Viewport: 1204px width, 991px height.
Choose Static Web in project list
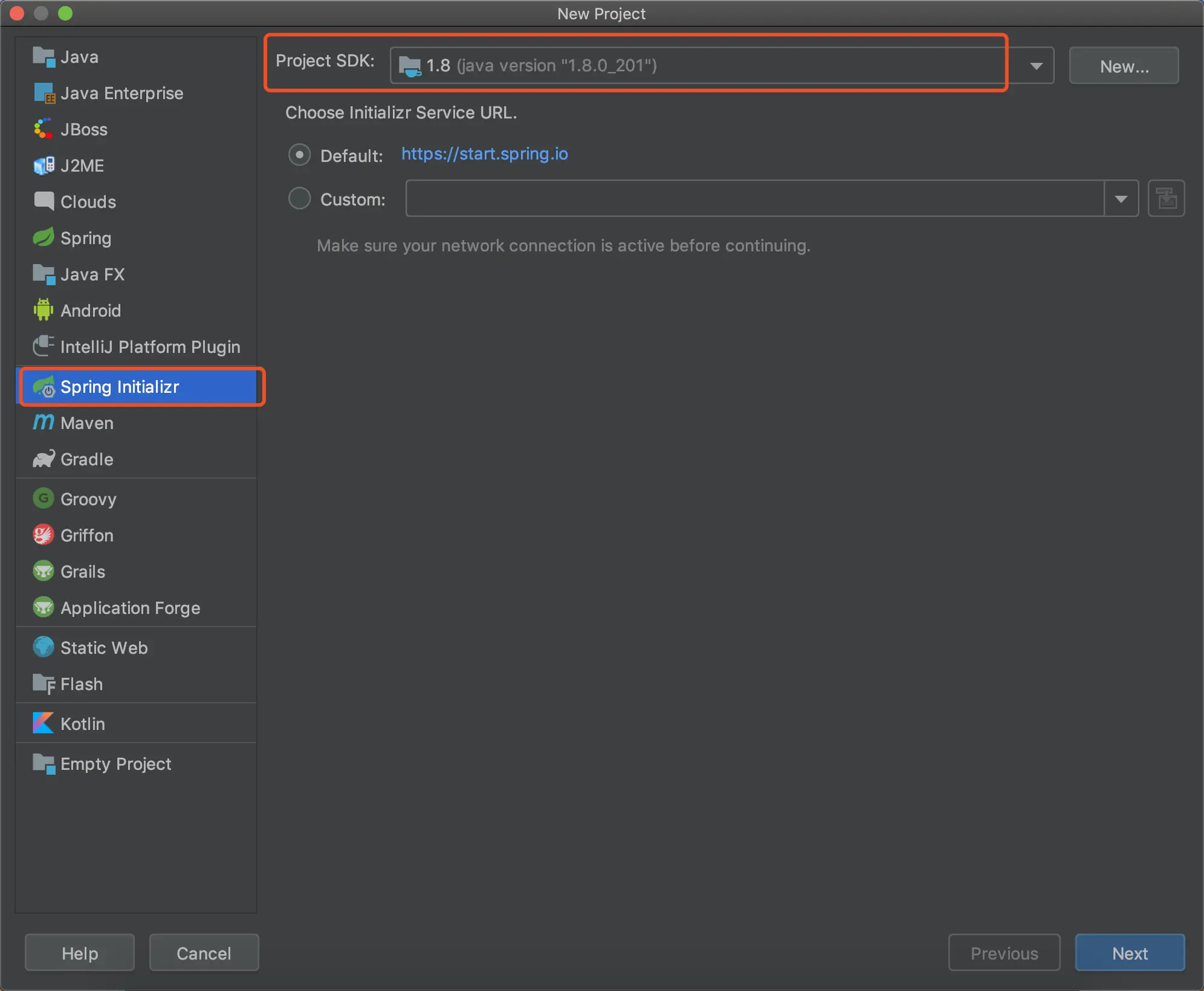(104, 648)
